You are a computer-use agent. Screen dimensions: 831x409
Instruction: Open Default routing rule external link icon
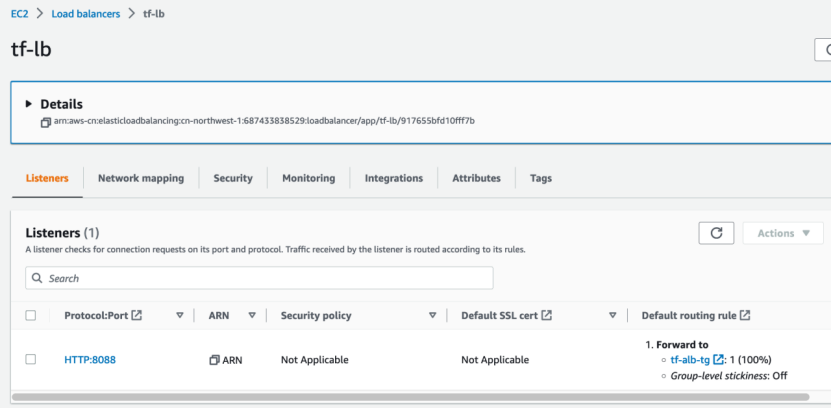click(745, 315)
